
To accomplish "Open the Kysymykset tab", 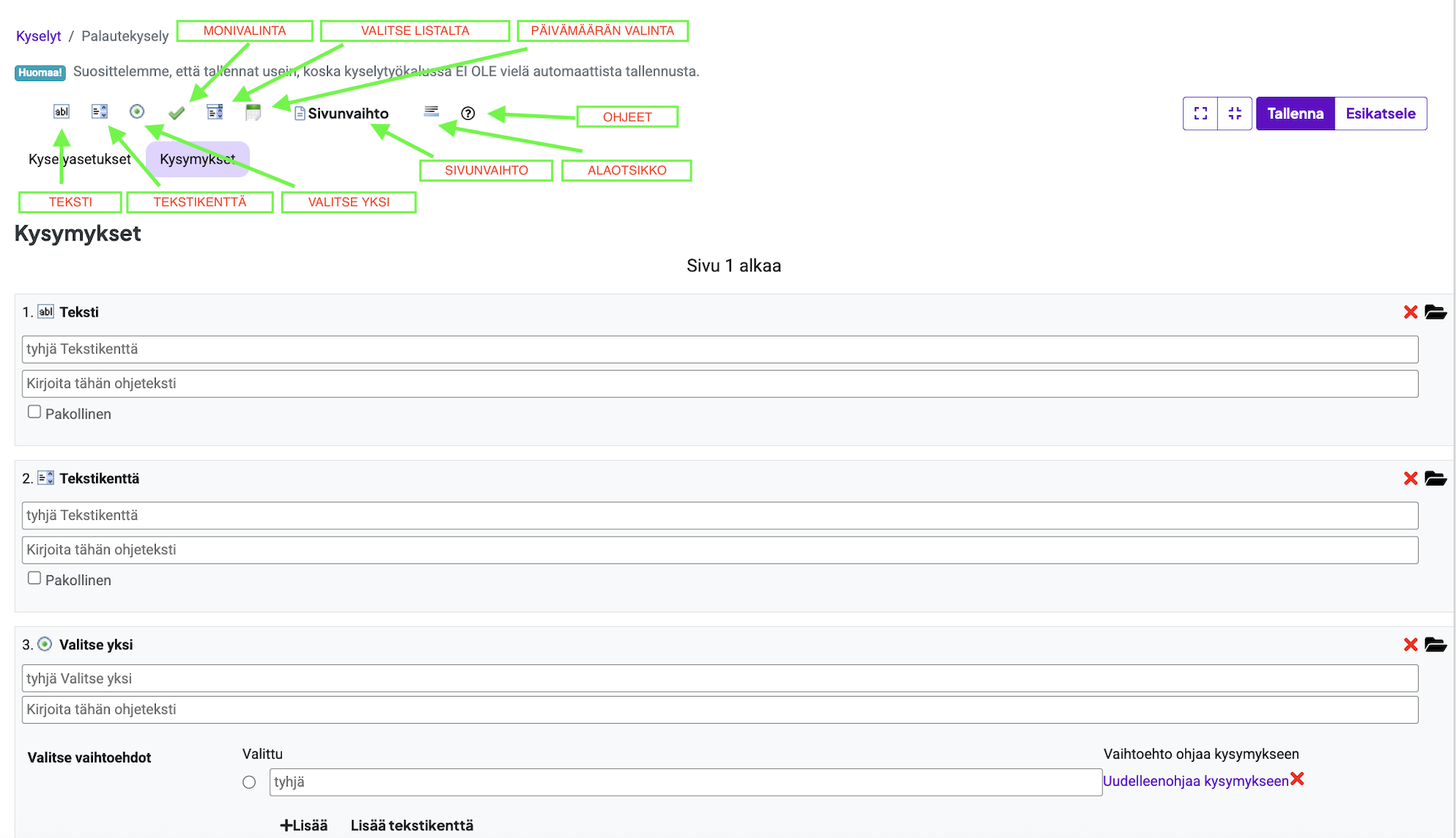I will coord(198,160).
